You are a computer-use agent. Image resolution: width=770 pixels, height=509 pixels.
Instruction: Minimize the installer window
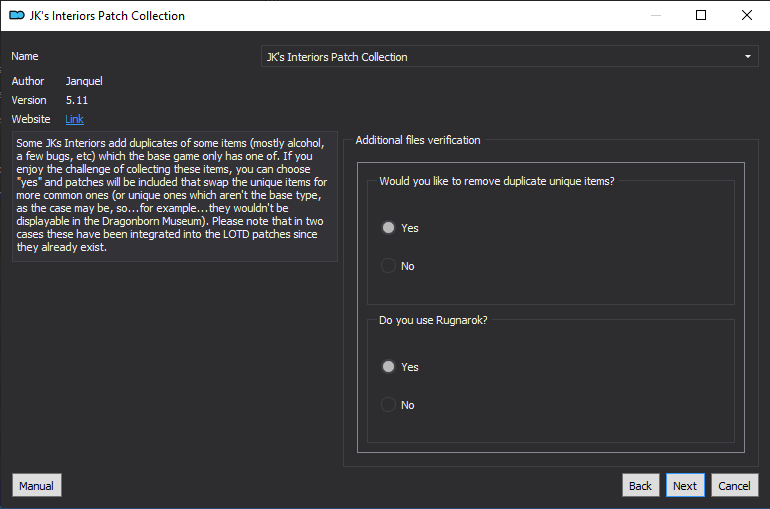click(x=656, y=15)
